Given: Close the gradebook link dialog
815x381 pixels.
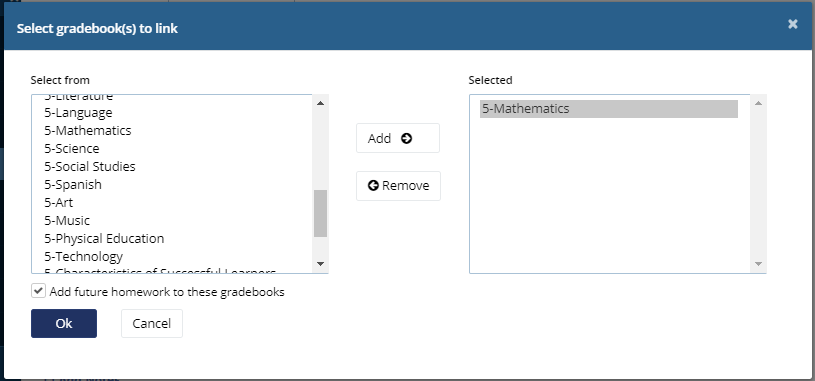Looking at the screenshot, I should click(x=792, y=24).
